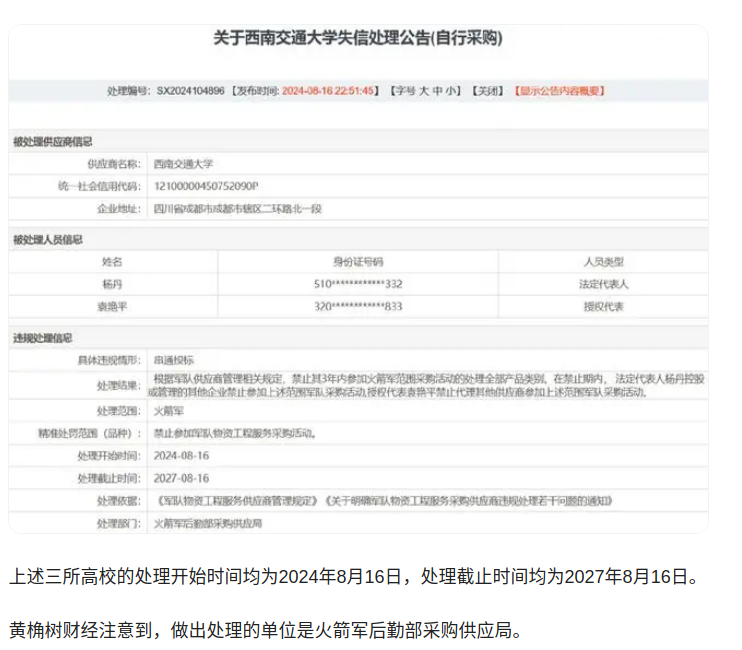Click column header 人员类型
The height and width of the screenshot is (650, 742).
pyautogui.click(x=603, y=262)
